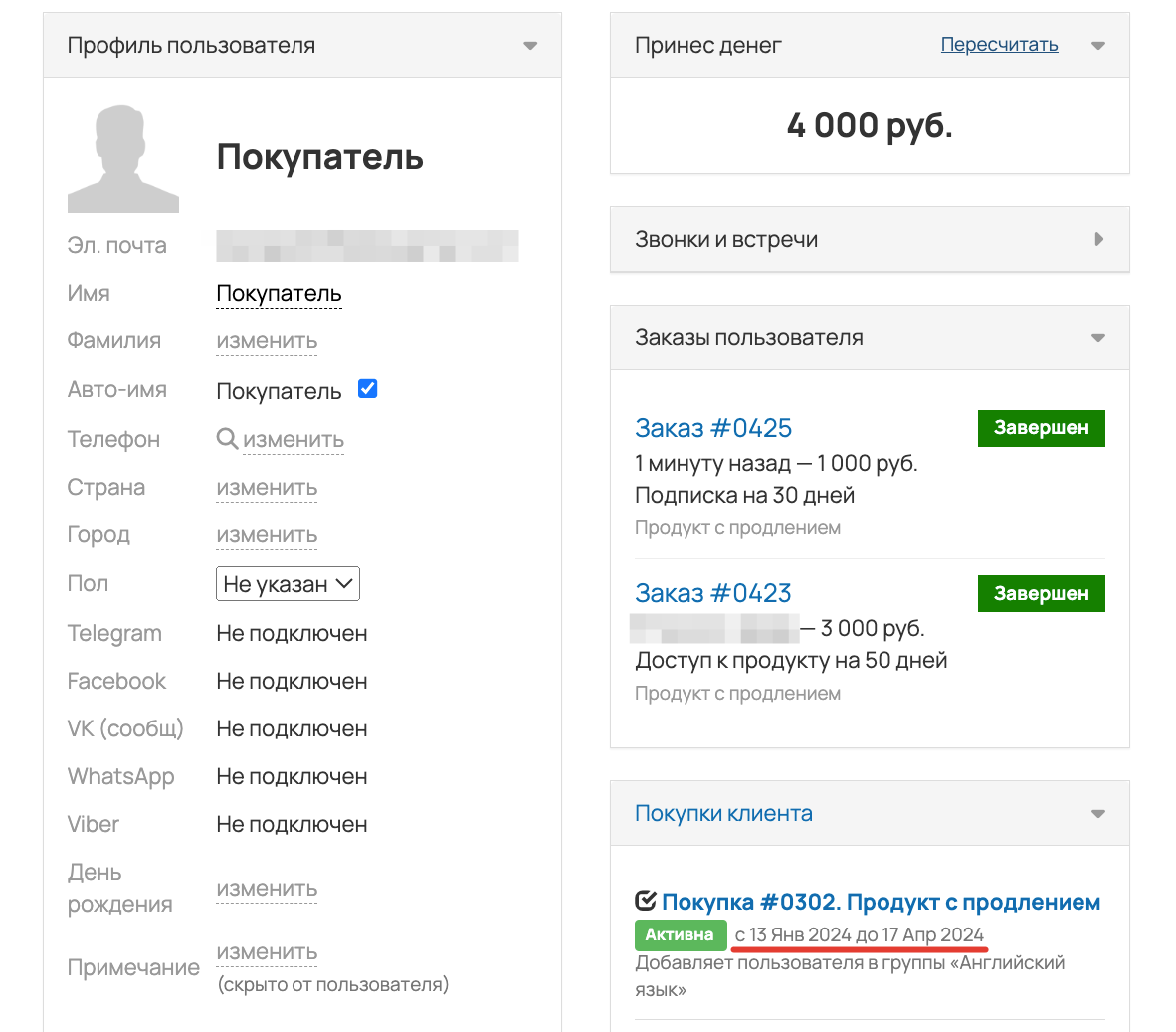Click the Добавляет пользователя в группы description

[x=850, y=975]
